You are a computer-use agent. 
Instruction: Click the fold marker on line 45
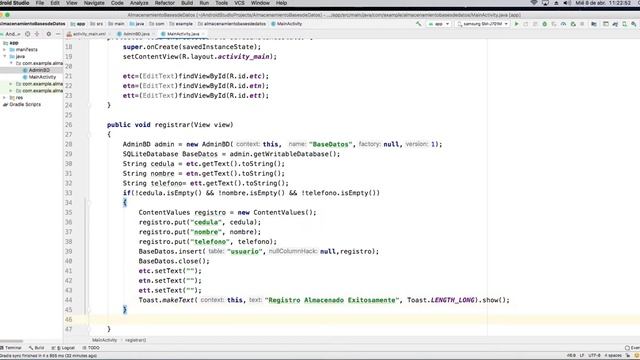[89, 310]
